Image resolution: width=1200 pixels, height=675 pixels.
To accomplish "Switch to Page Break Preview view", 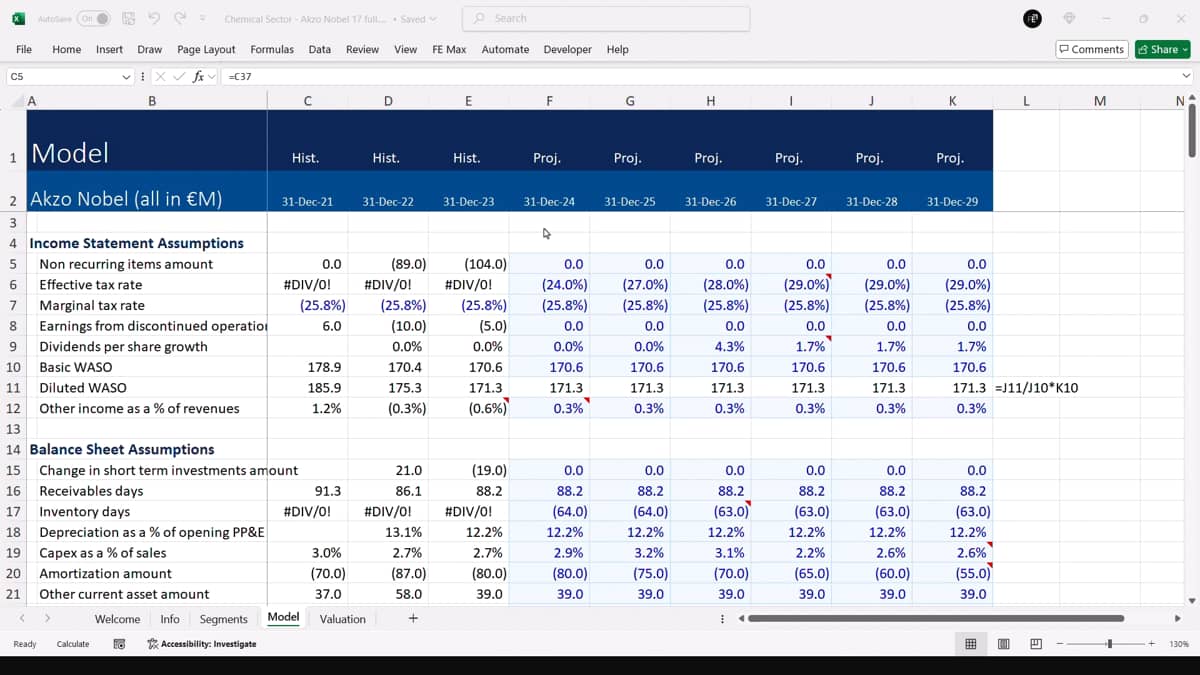I will [1036, 644].
